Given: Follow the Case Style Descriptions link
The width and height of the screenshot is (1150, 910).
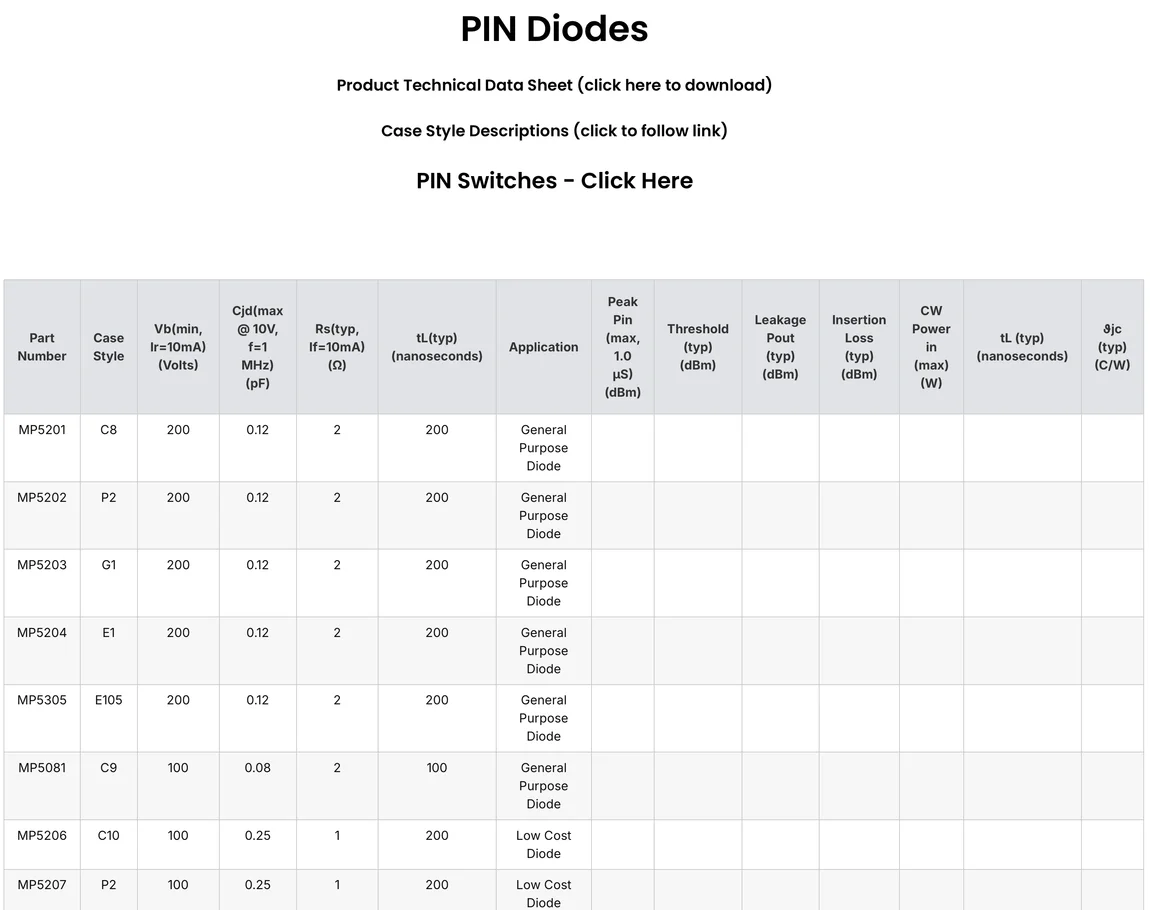Looking at the screenshot, I should click(554, 131).
